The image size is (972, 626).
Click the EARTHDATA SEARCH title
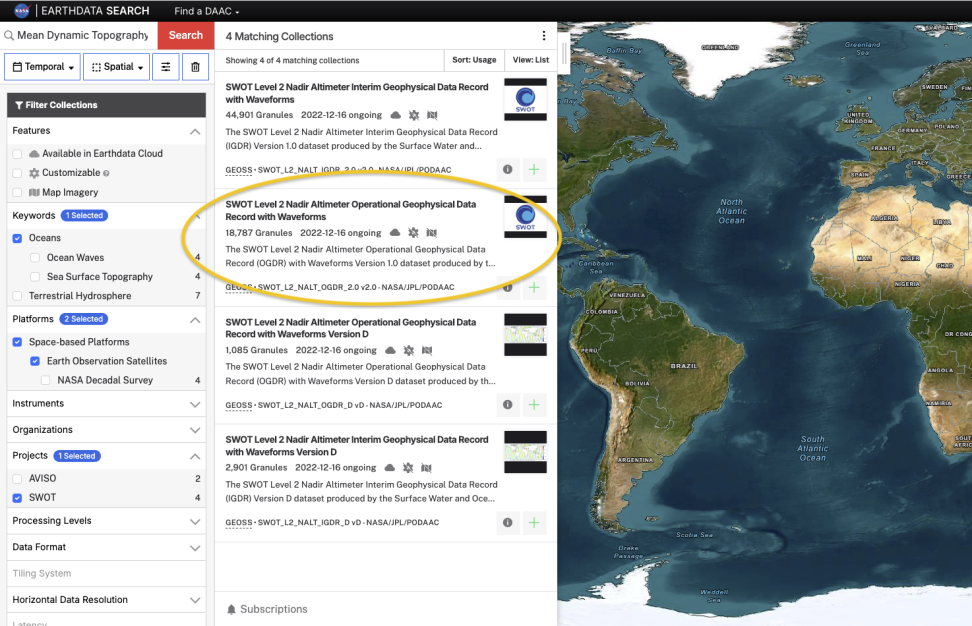[95, 11]
